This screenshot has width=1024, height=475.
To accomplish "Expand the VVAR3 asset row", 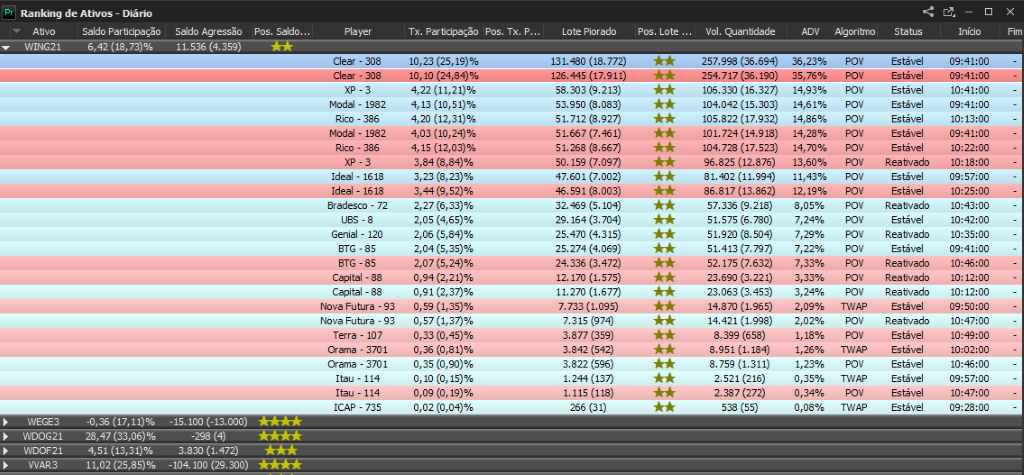I will click(x=6, y=465).
